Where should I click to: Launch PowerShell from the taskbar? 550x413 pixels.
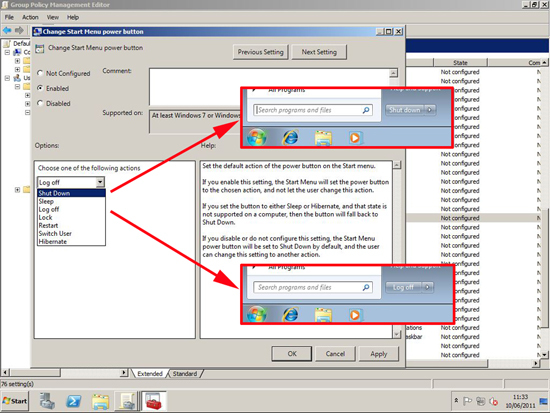pyautogui.click(x=74, y=401)
